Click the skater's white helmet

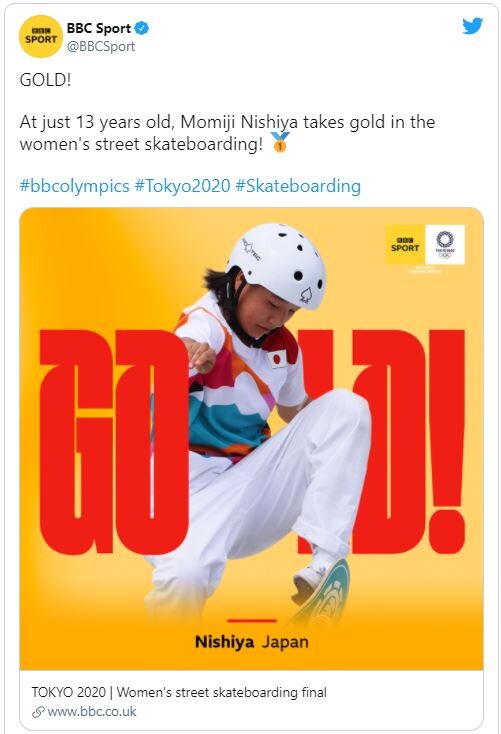[277, 264]
